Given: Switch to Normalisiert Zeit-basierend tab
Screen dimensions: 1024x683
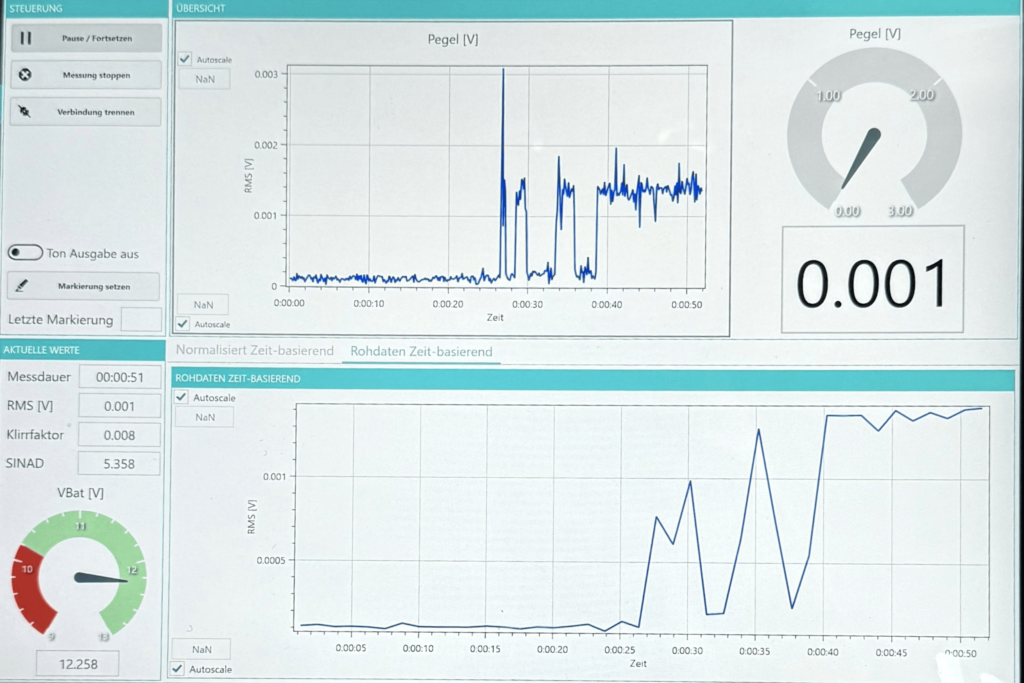Looking at the screenshot, I should click(x=254, y=351).
